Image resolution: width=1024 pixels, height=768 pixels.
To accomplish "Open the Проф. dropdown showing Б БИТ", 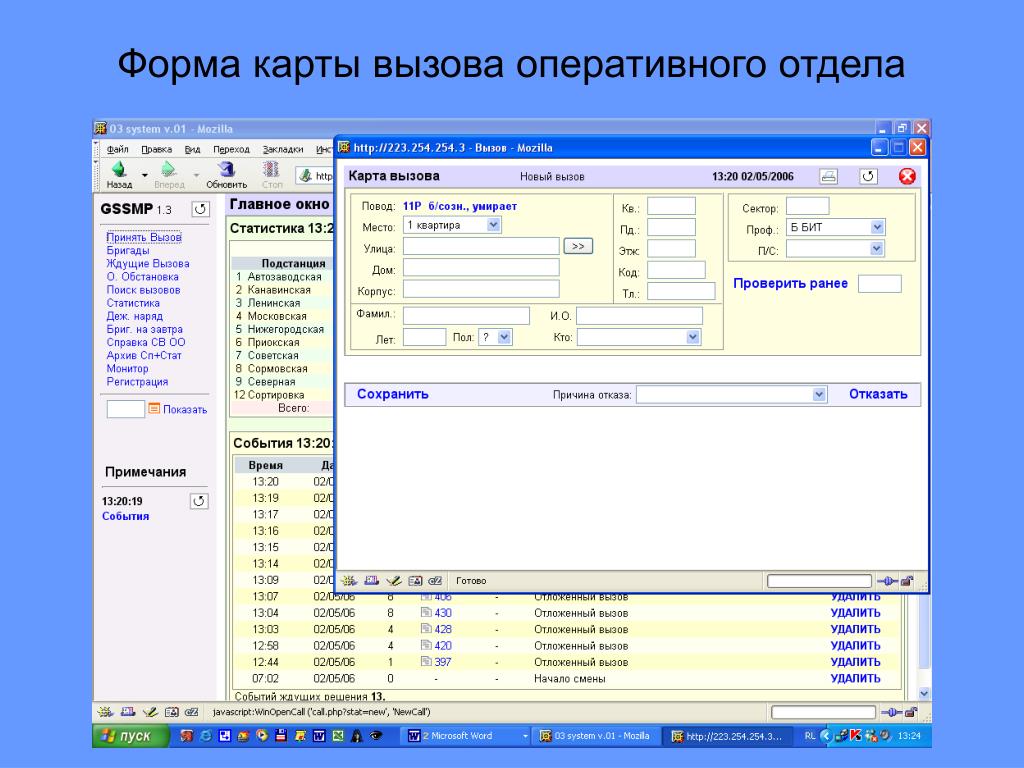I will pyautogui.click(x=877, y=227).
